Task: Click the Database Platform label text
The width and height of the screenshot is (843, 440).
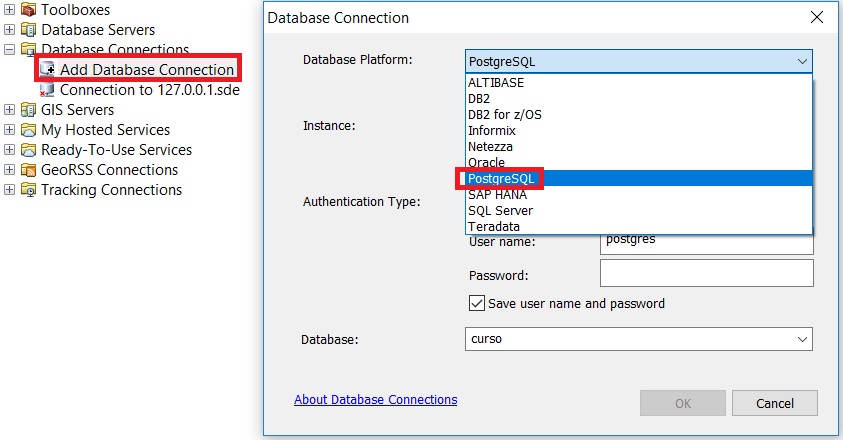Action: pos(358,60)
